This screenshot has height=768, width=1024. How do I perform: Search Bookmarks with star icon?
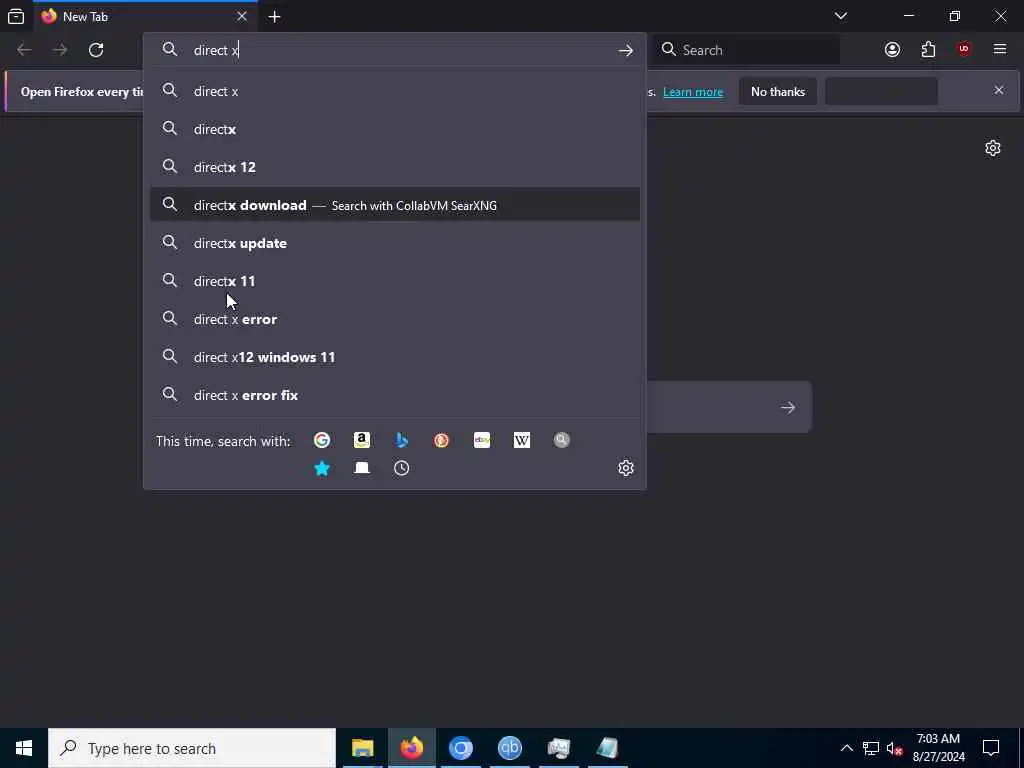(321, 468)
